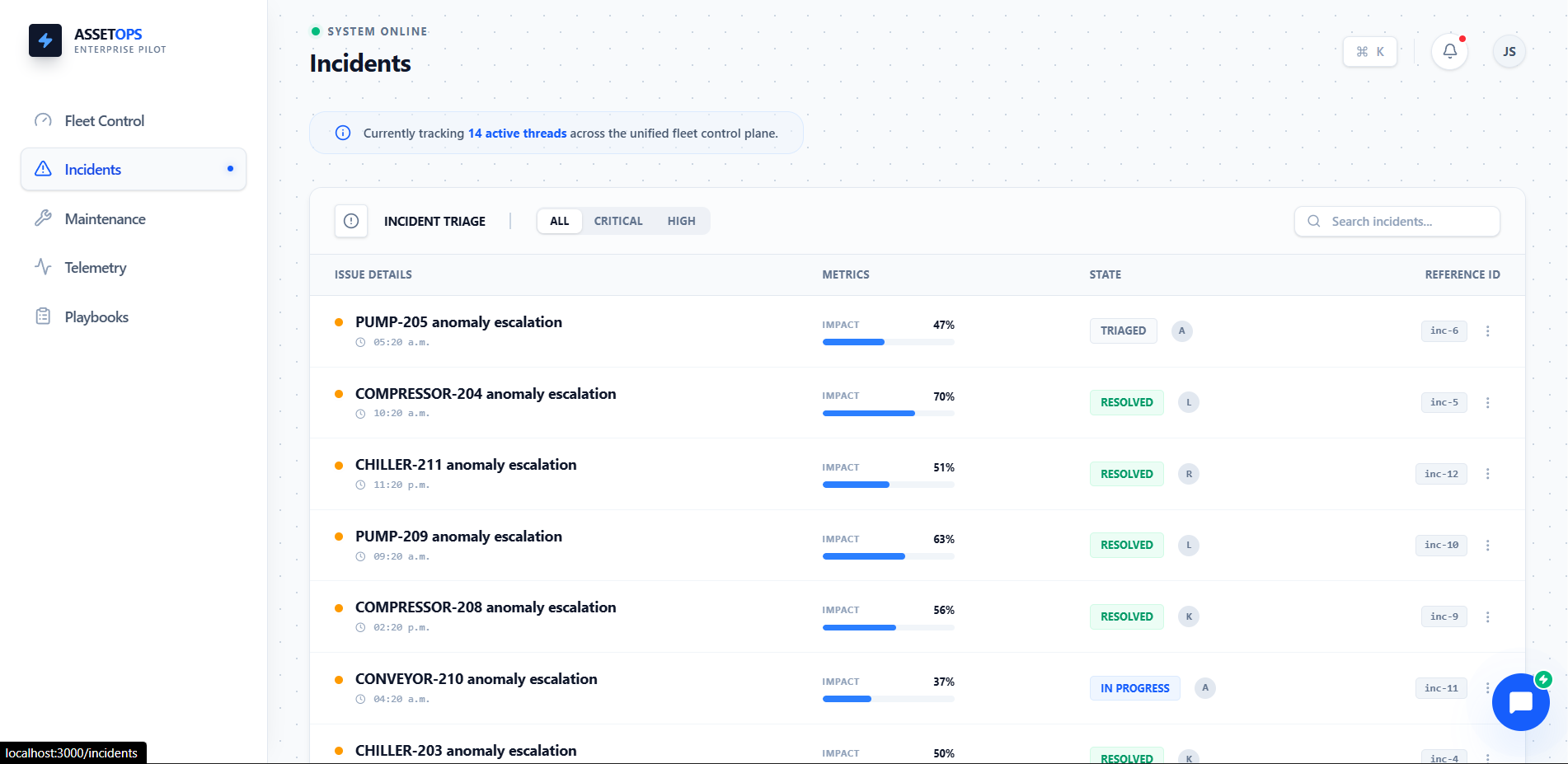Click the info icon in tracking banner
The image size is (1568, 764).
click(x=343, y=133)
